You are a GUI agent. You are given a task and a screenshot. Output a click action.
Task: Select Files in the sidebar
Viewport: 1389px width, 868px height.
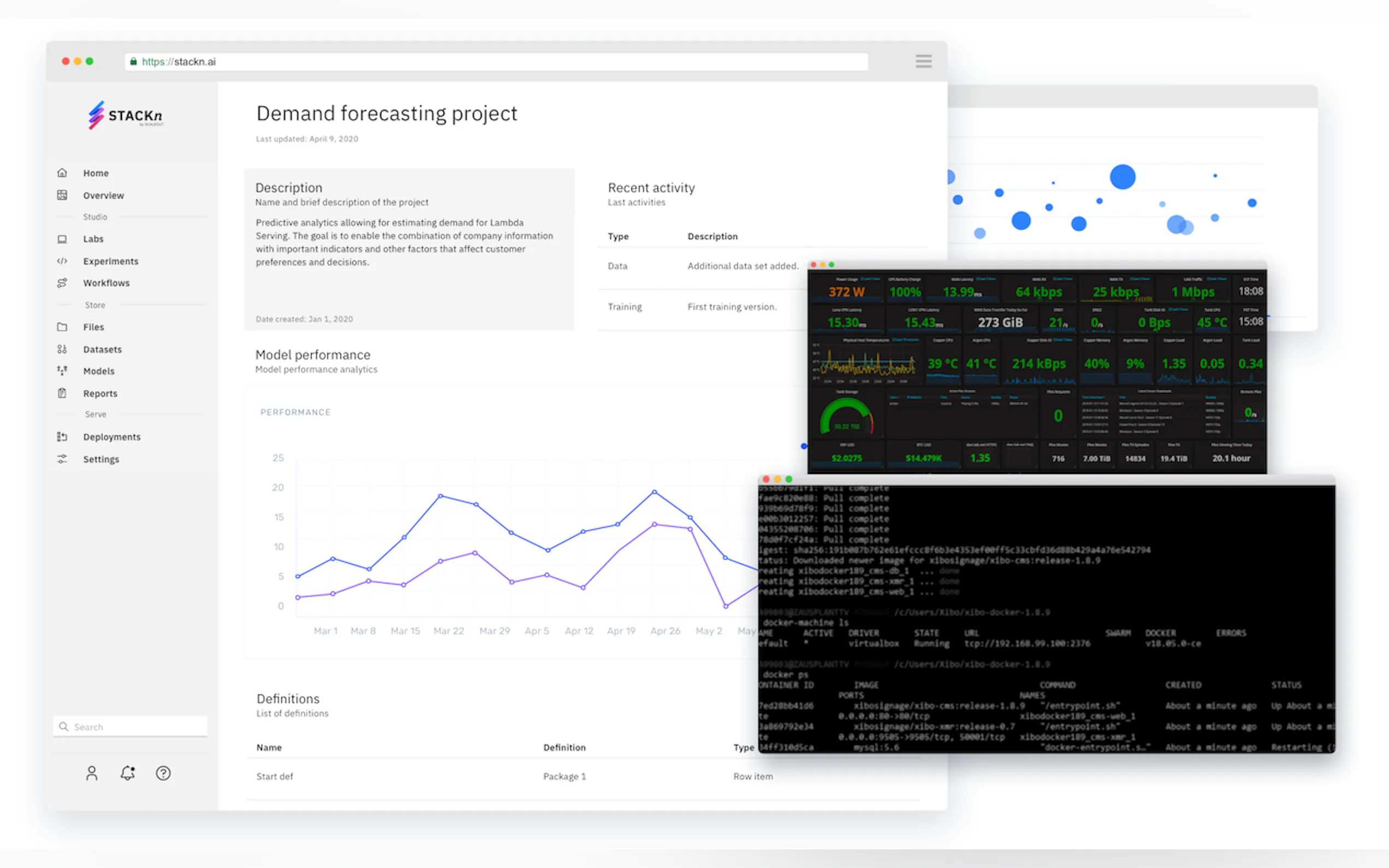(x=94, y=327)
